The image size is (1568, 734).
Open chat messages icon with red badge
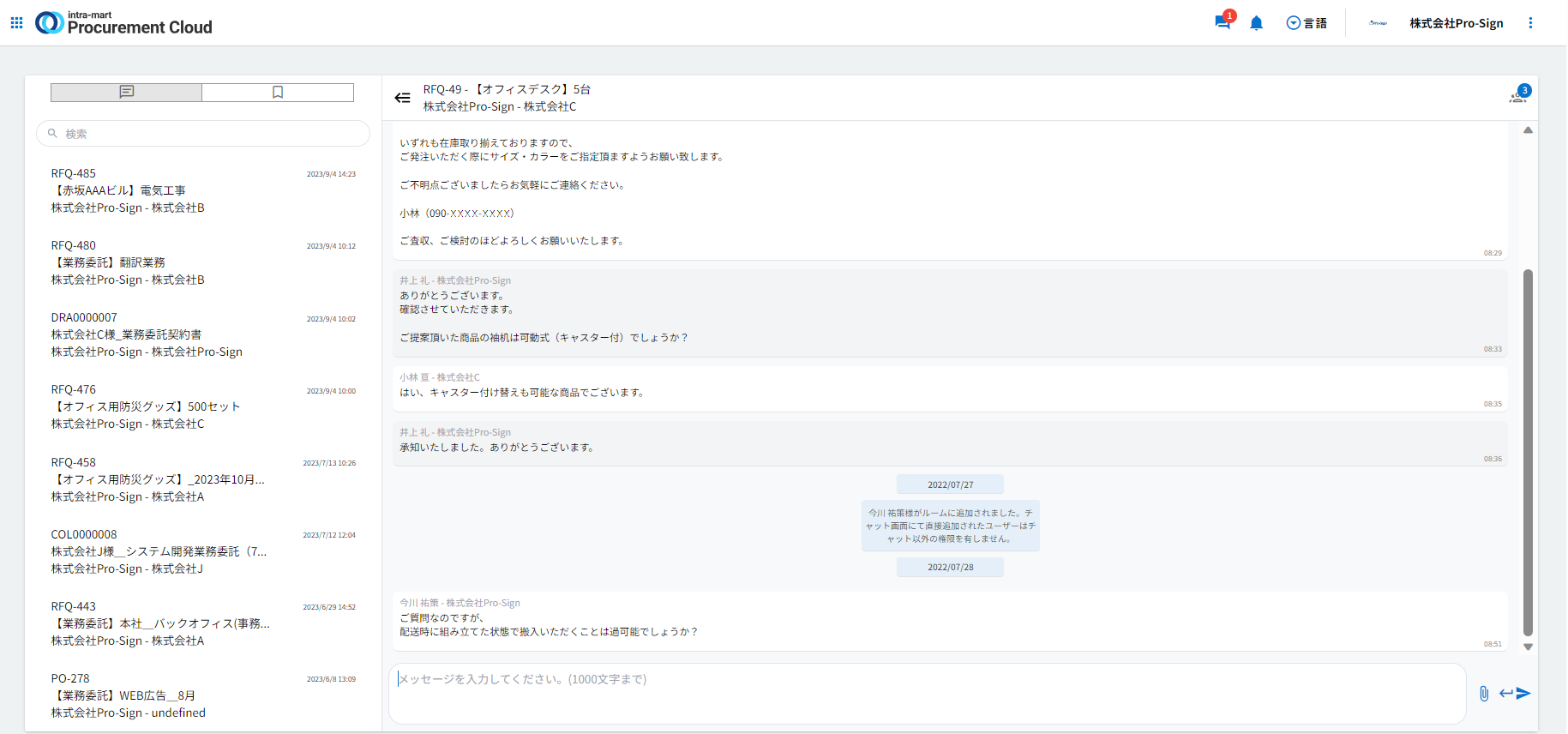(1223, 22)
